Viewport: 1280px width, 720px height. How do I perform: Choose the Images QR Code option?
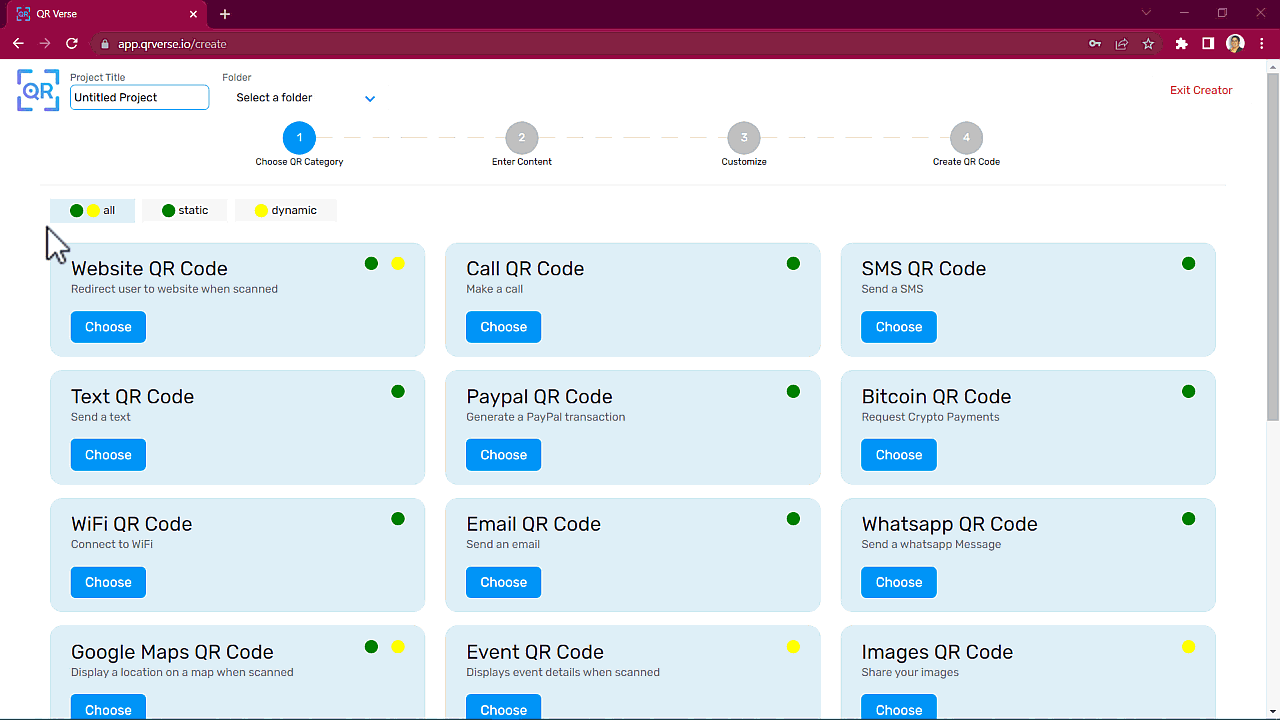click(x=899, y=707)
